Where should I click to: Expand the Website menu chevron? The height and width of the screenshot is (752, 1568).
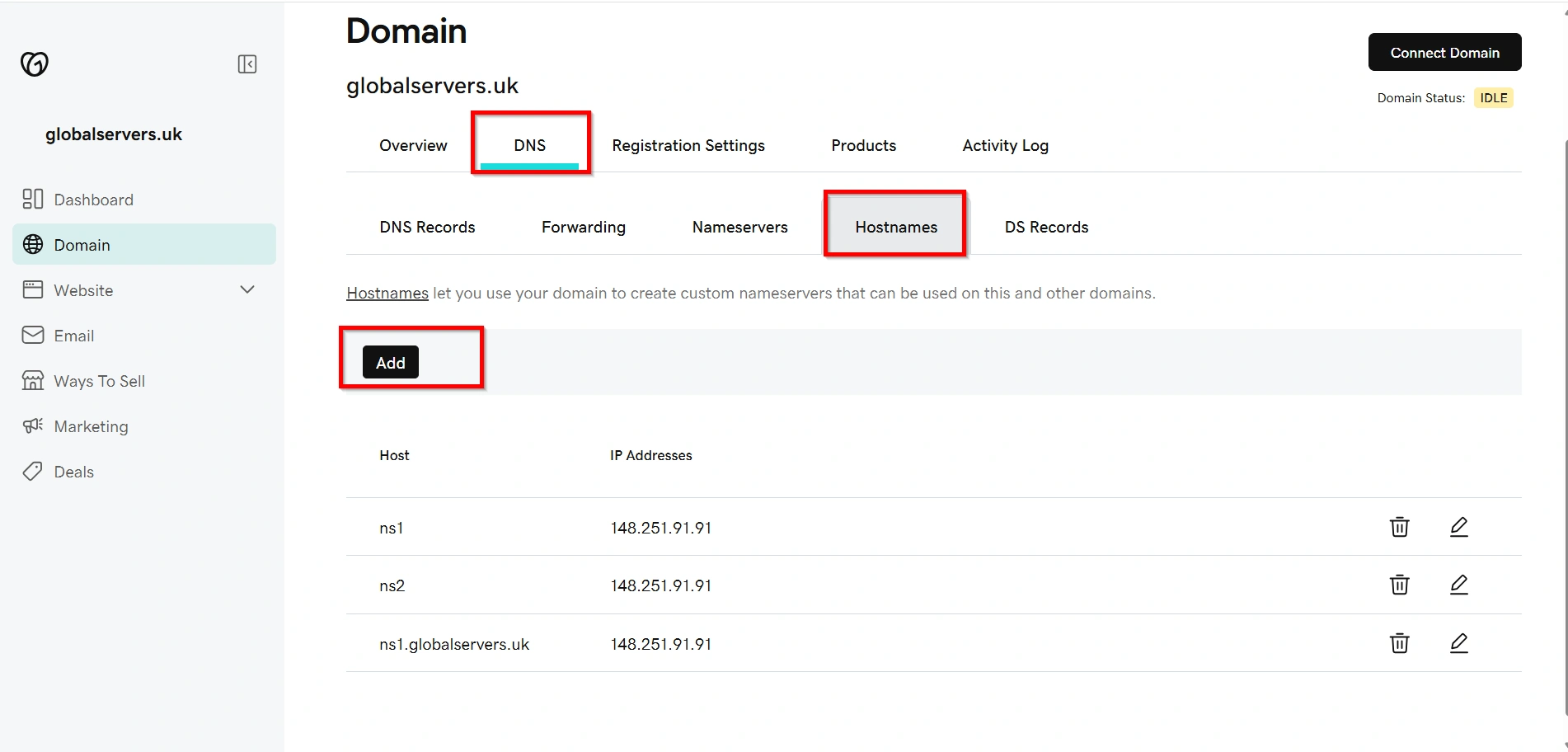pyautogui.click(x=247, y=289)
